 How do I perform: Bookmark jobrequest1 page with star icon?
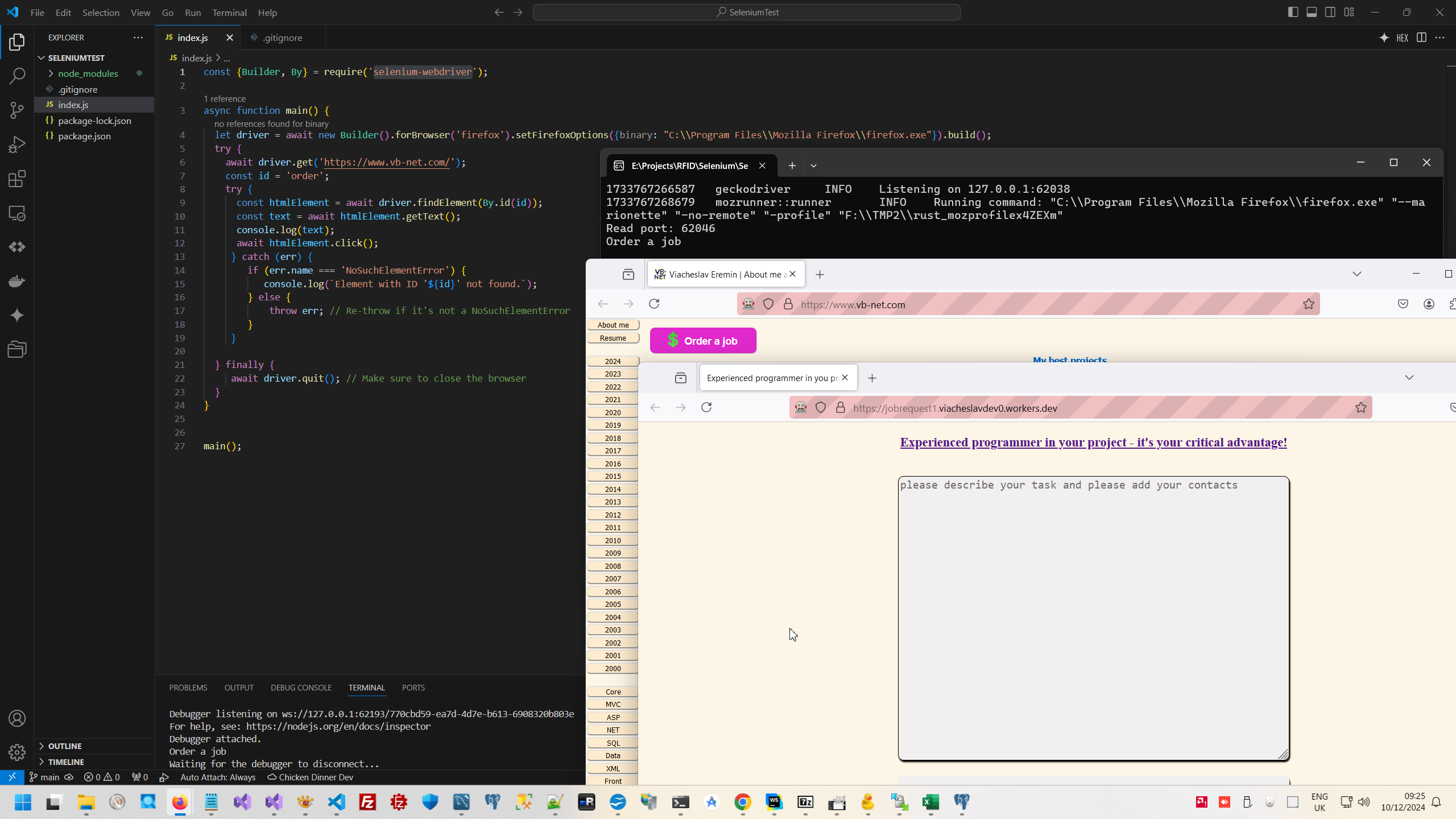pyautogui.click(x=1360, y=407)
